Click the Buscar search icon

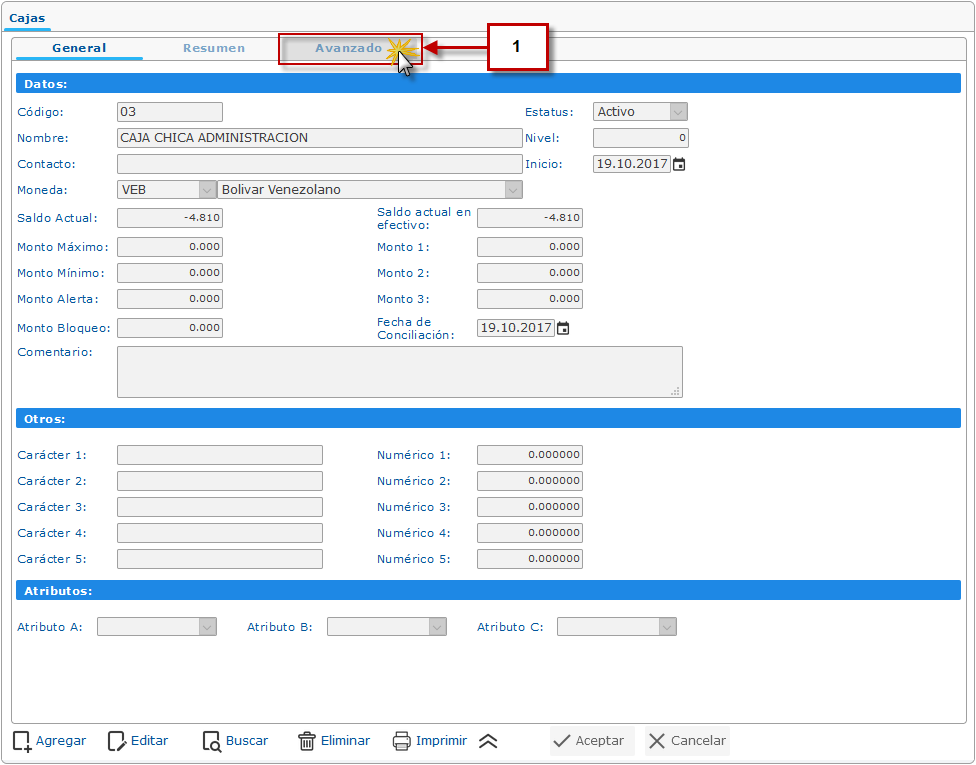(x=212, y=741)
